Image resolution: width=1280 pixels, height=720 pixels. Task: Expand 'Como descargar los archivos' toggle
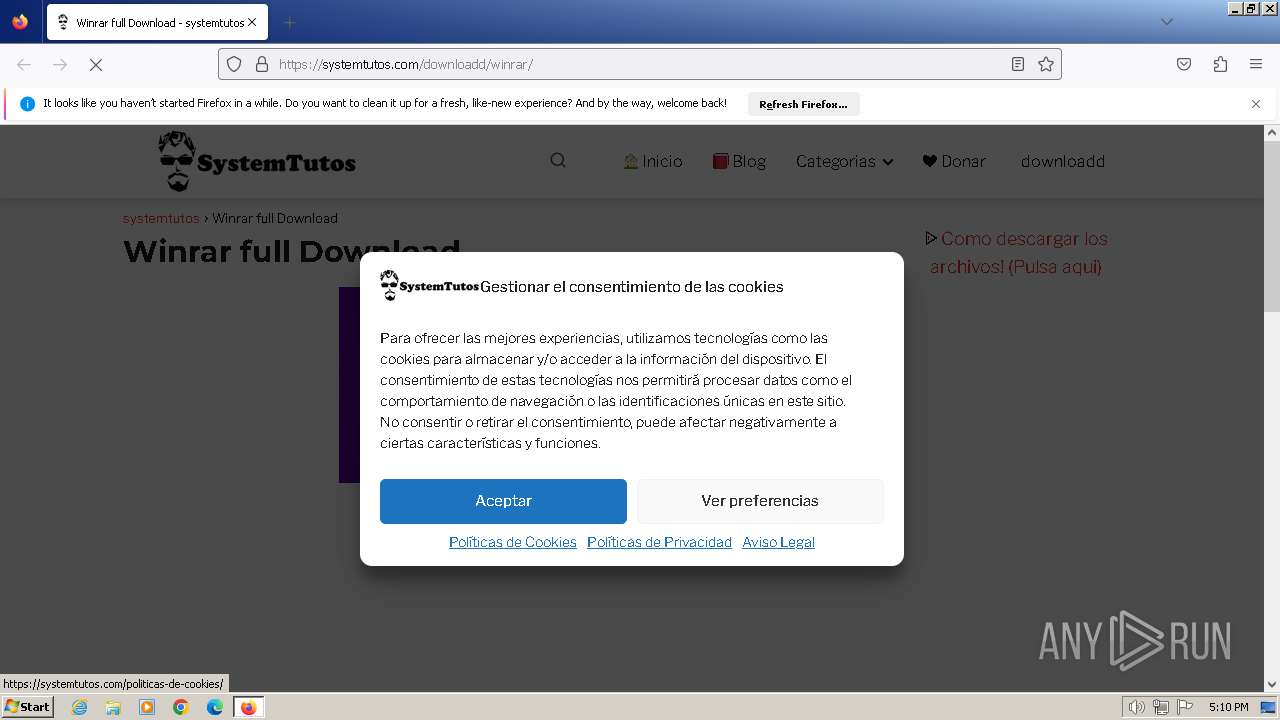pos(1018,252)
